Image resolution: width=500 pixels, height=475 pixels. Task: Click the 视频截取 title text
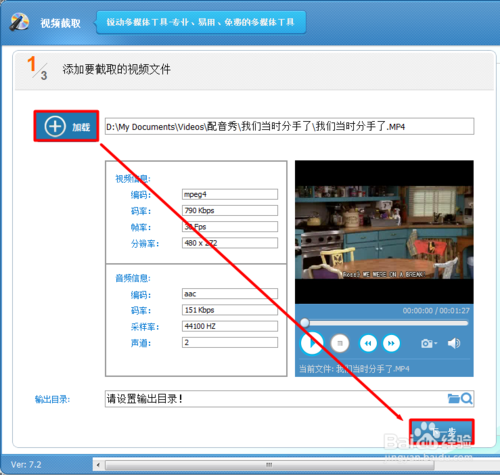[x=60, y=23]
